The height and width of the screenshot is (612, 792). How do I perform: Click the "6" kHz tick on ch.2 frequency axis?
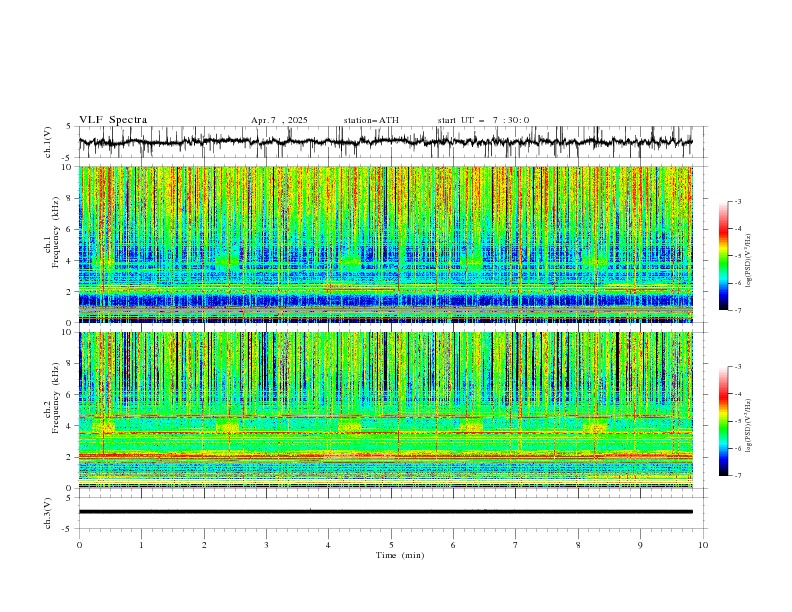(x=69, y=394)
